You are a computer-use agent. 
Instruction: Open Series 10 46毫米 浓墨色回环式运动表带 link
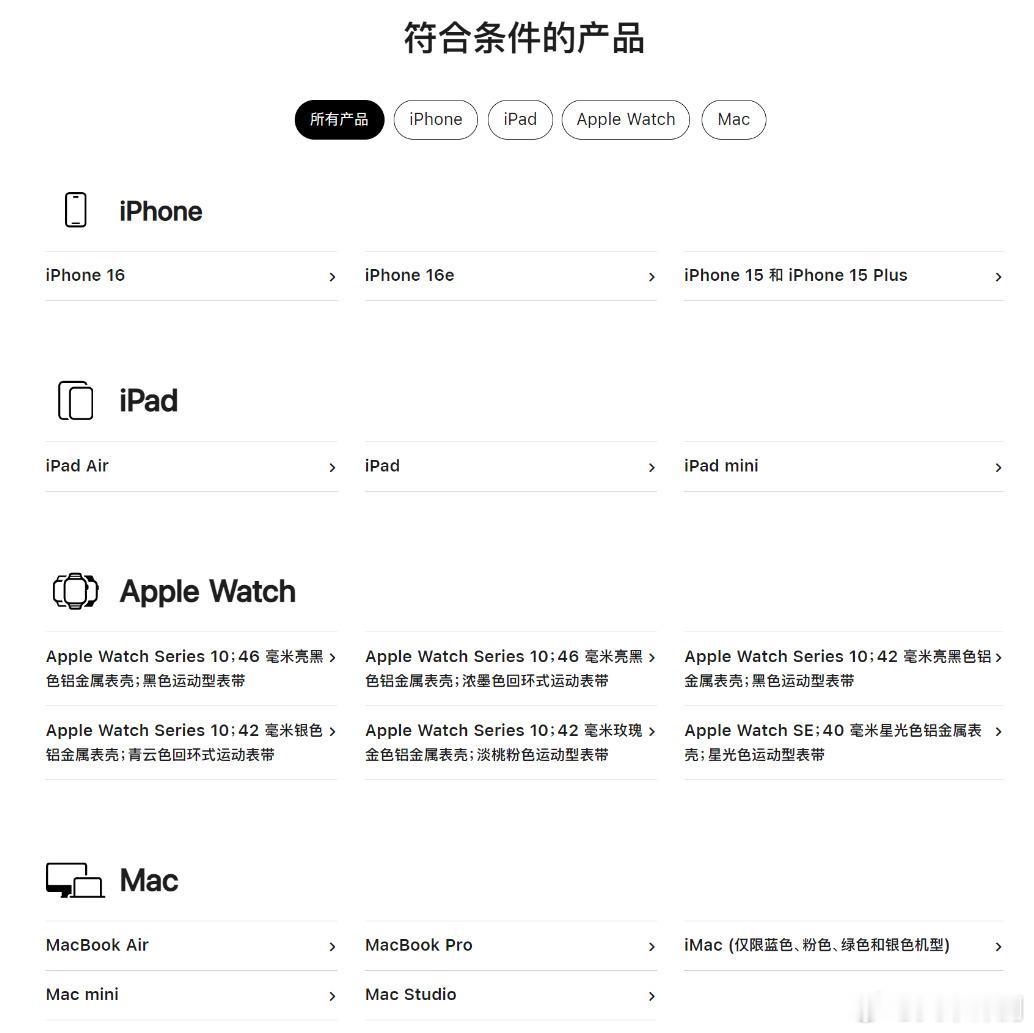tap(510, 668)
